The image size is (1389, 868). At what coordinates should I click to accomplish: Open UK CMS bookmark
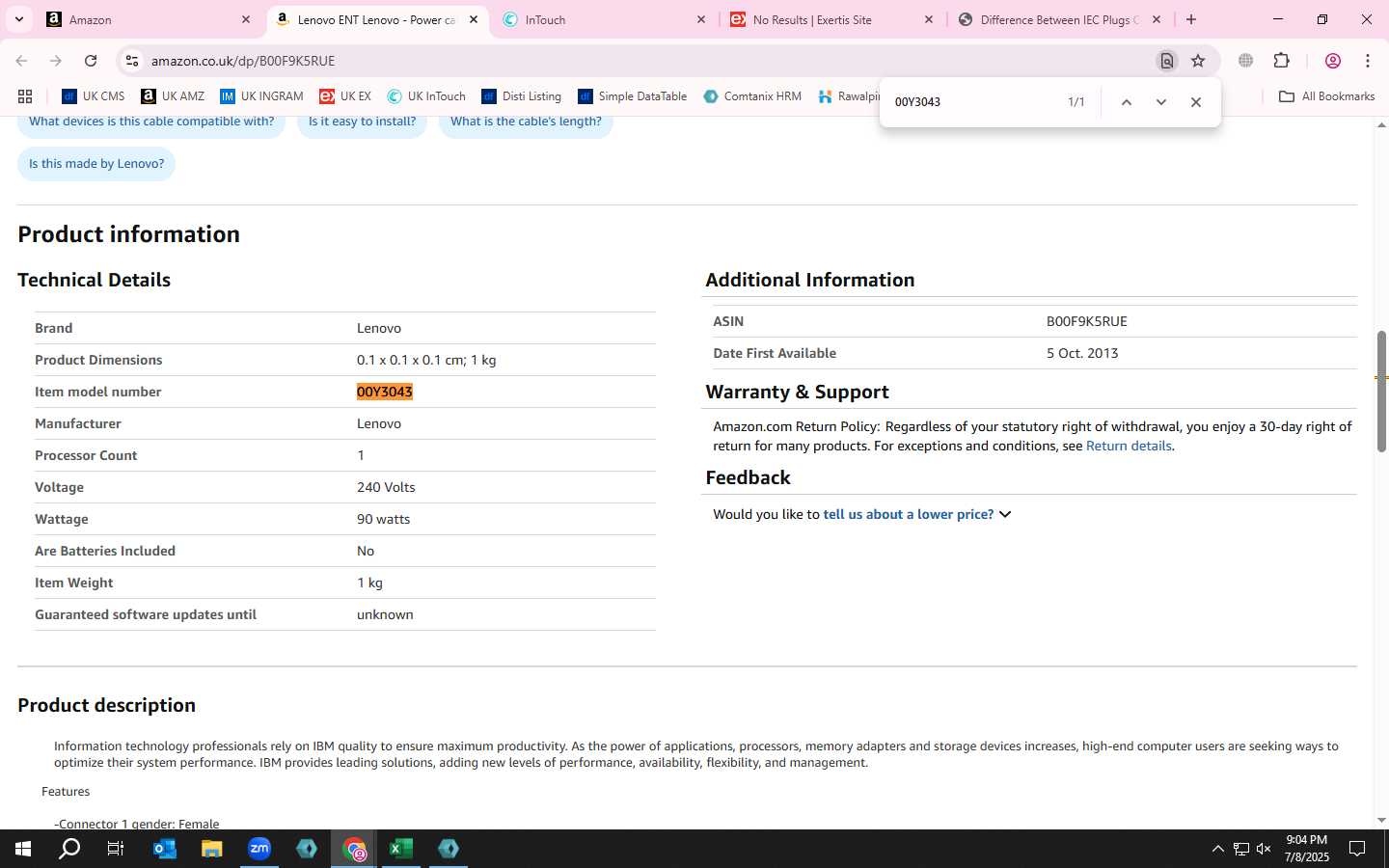point(94,96)
